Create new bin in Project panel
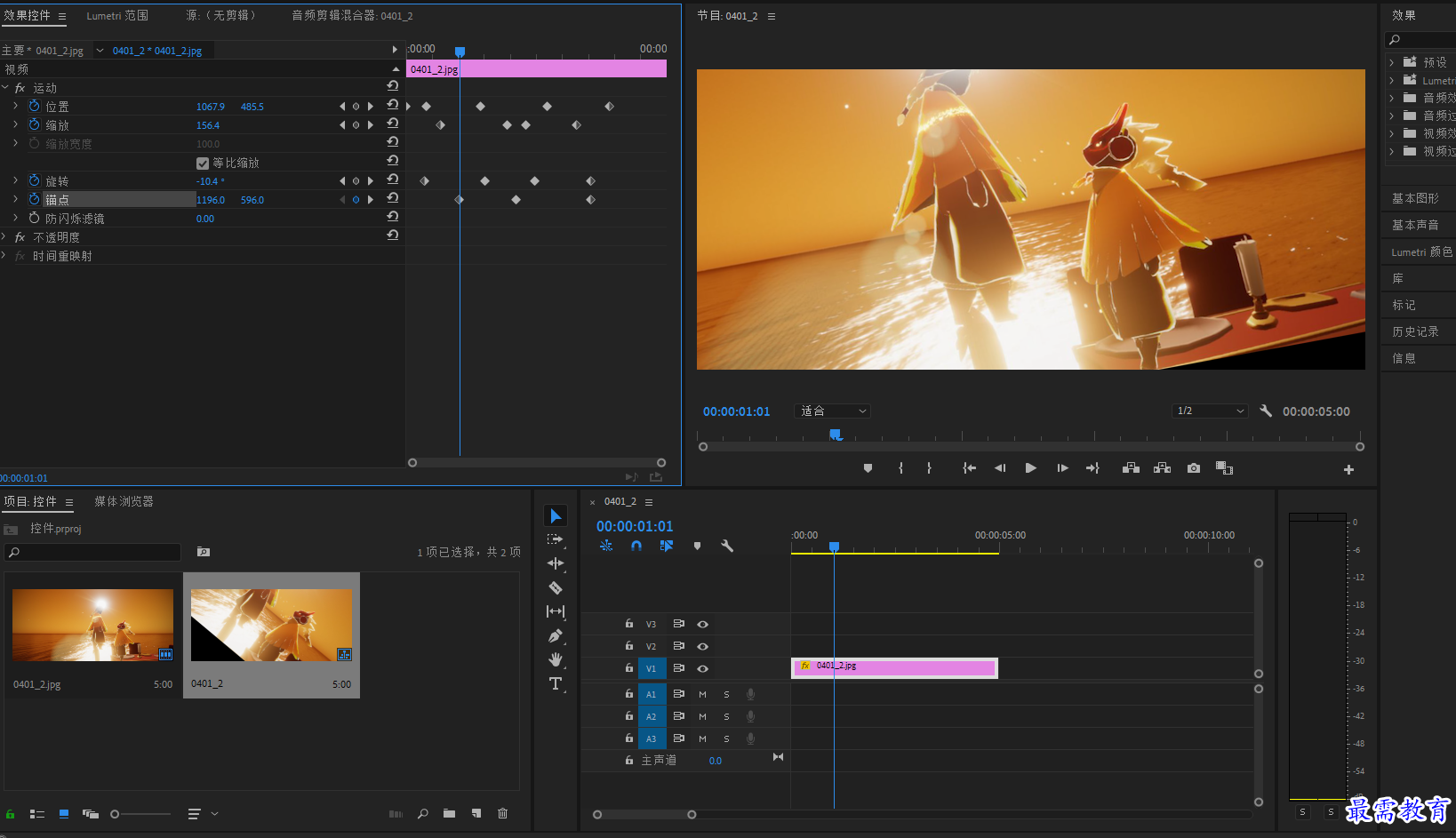Screen dimensions: 1456x838 (449, 813)
